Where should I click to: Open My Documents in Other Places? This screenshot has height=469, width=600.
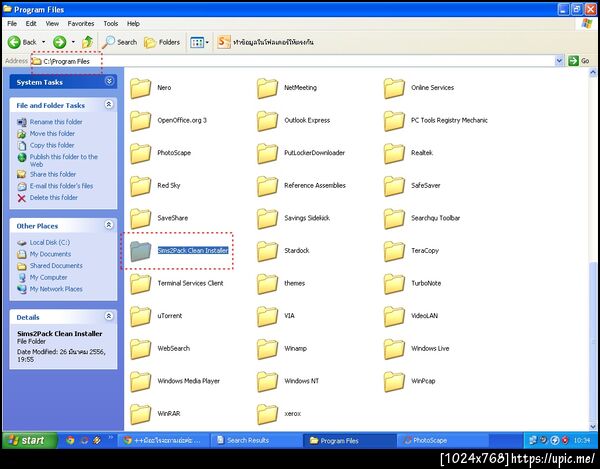50,254
